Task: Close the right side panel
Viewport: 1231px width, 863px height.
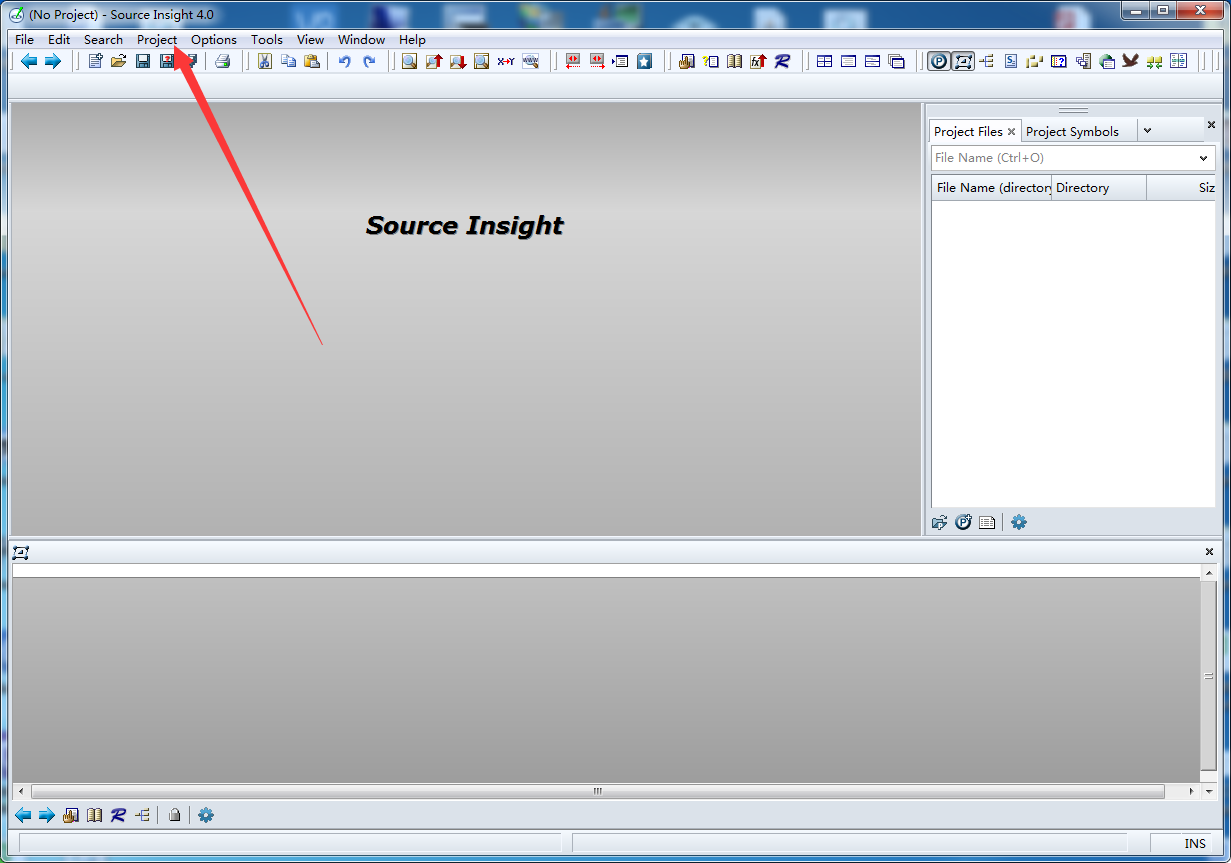Action: [x=1211, y=125]
